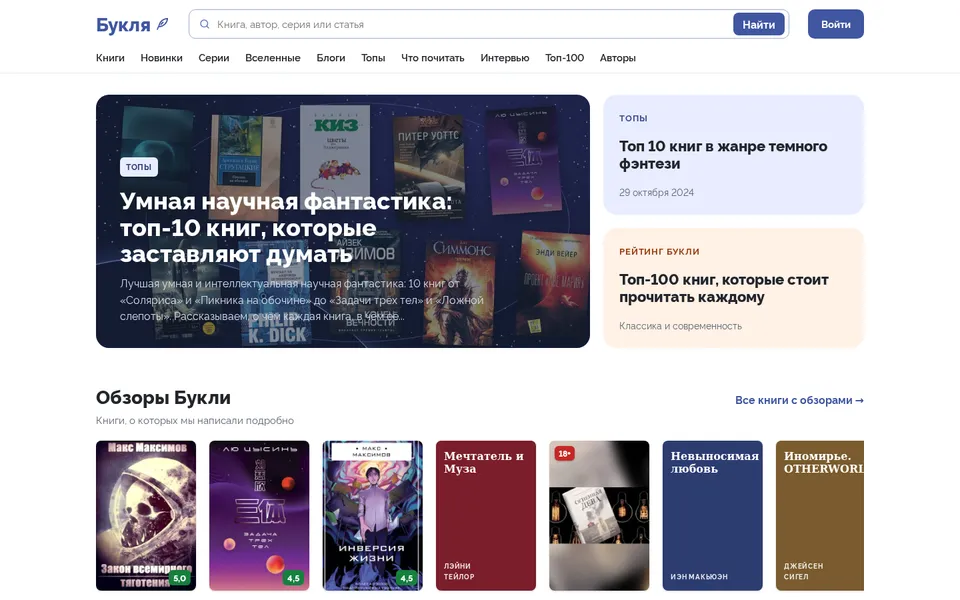Click ТОПЫ label in the side card

(633, 118)
